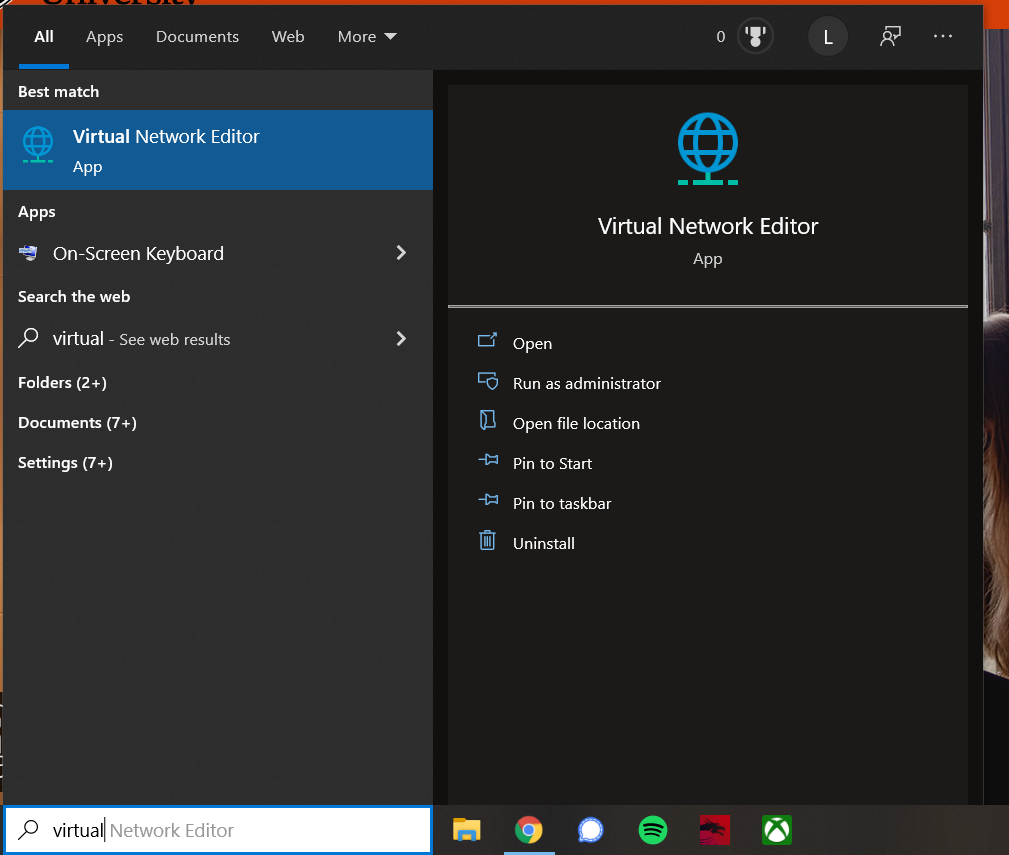Click the search box magnifier icon
Viewport: 1009px width, 855px height.
coord(28,829)
